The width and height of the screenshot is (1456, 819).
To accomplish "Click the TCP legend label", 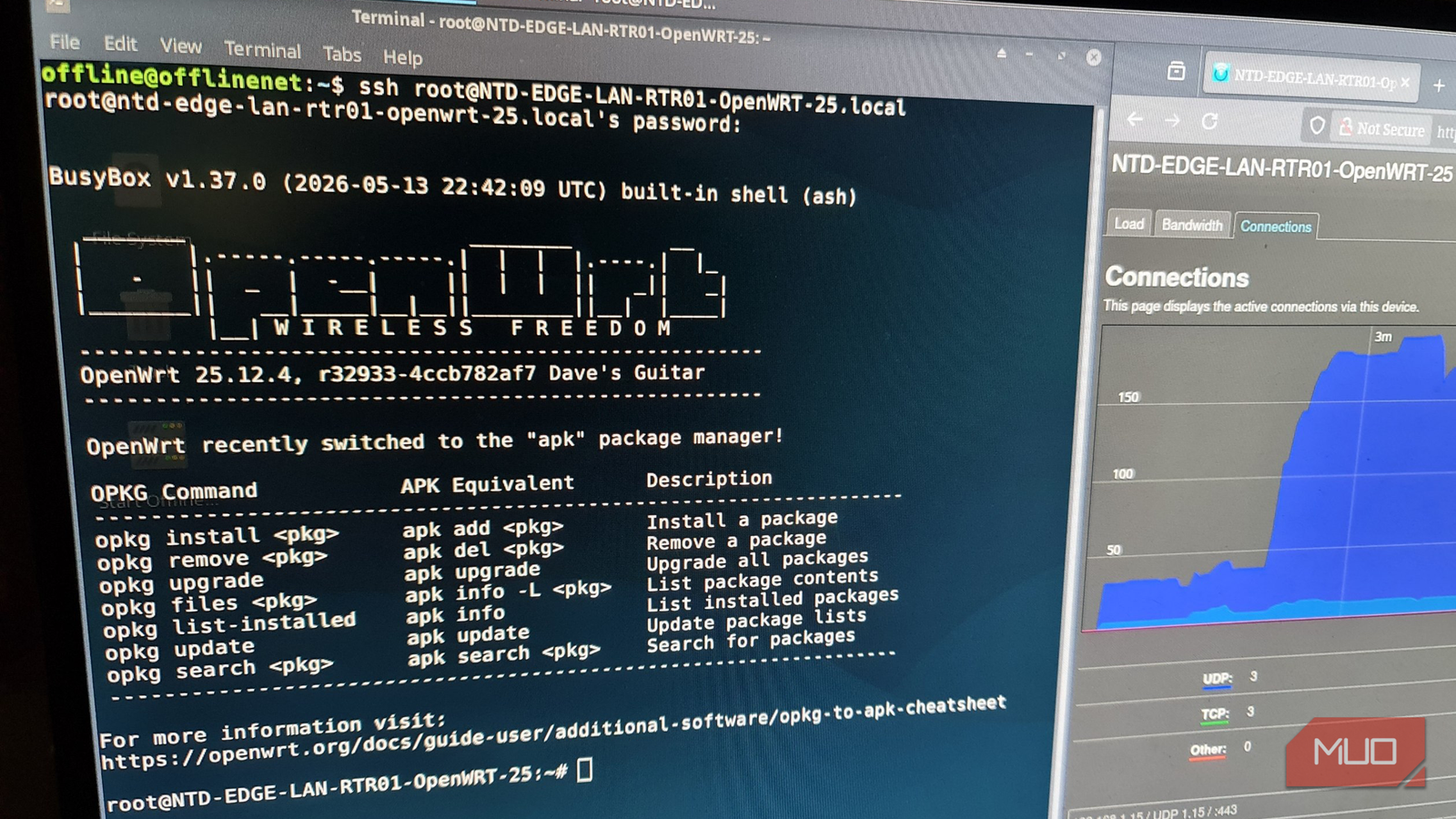I will [x=1215, y=714].
